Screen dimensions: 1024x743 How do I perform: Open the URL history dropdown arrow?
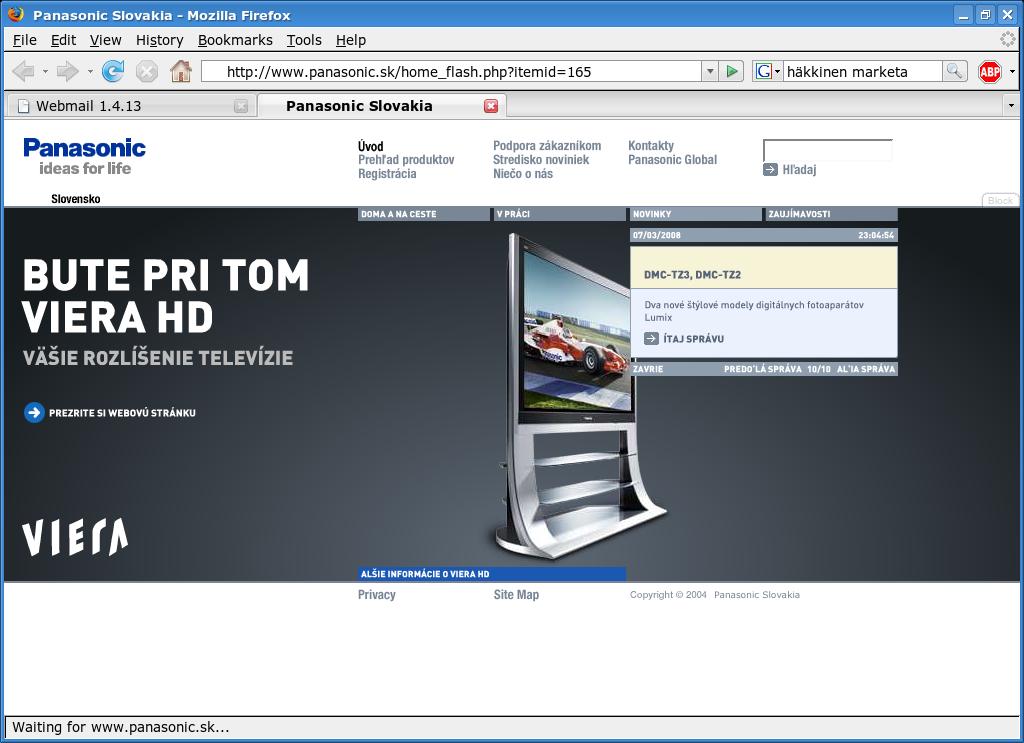click(x=710, y=71)
